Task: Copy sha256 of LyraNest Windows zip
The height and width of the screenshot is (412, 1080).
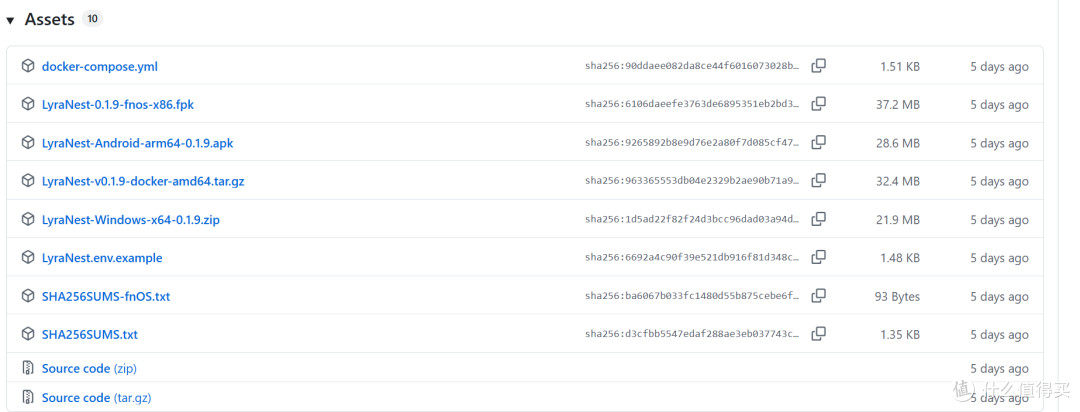Action: [x=818, y=219]
